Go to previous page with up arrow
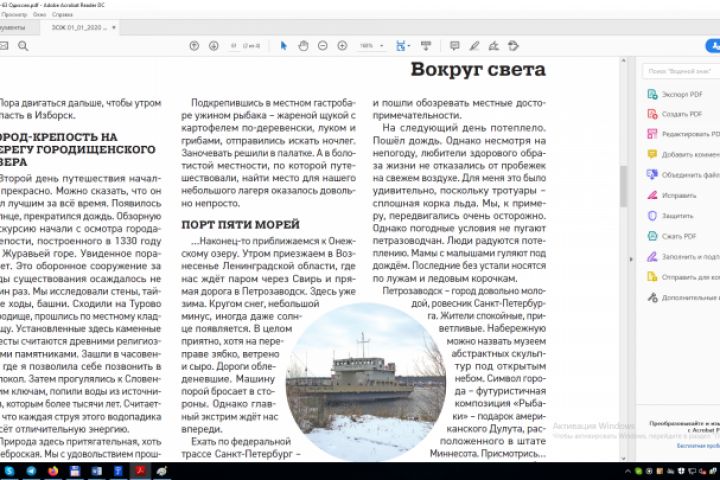 [x=194, y=46]
